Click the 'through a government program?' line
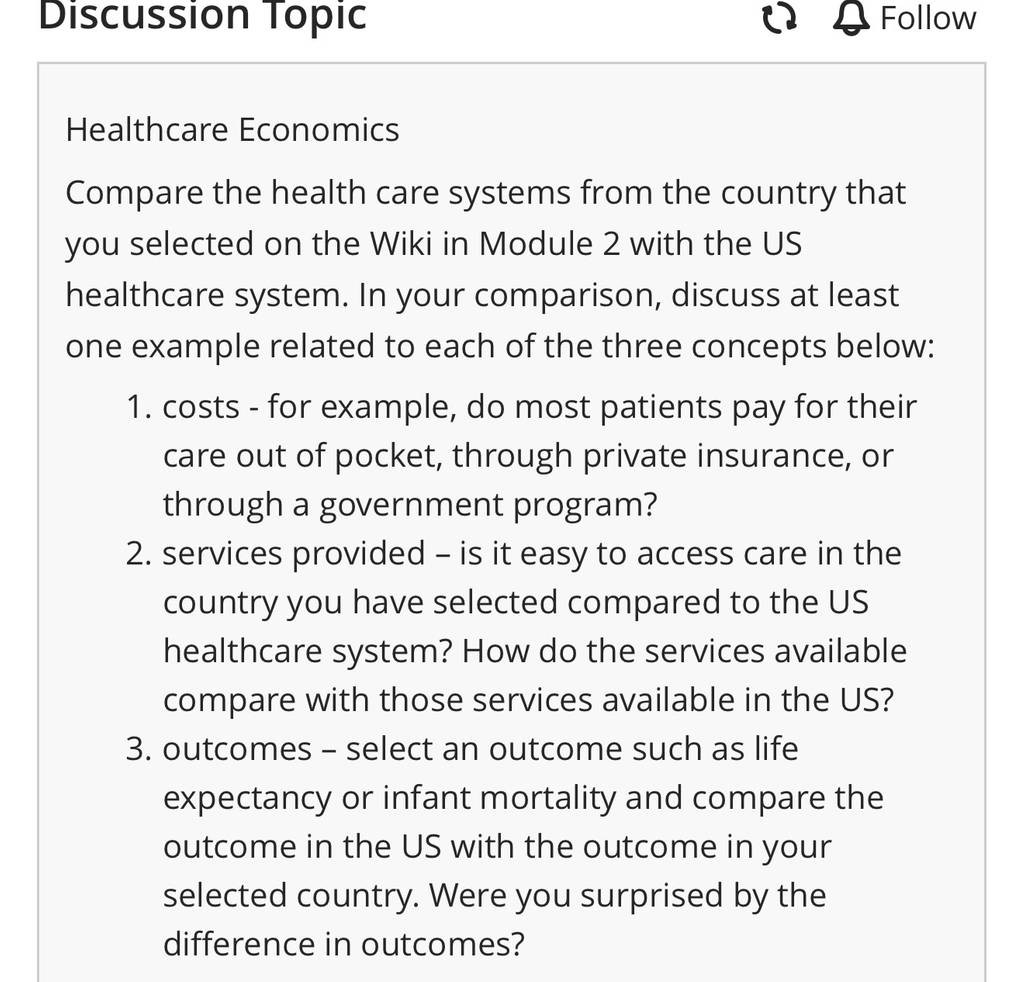 (409, 505)
